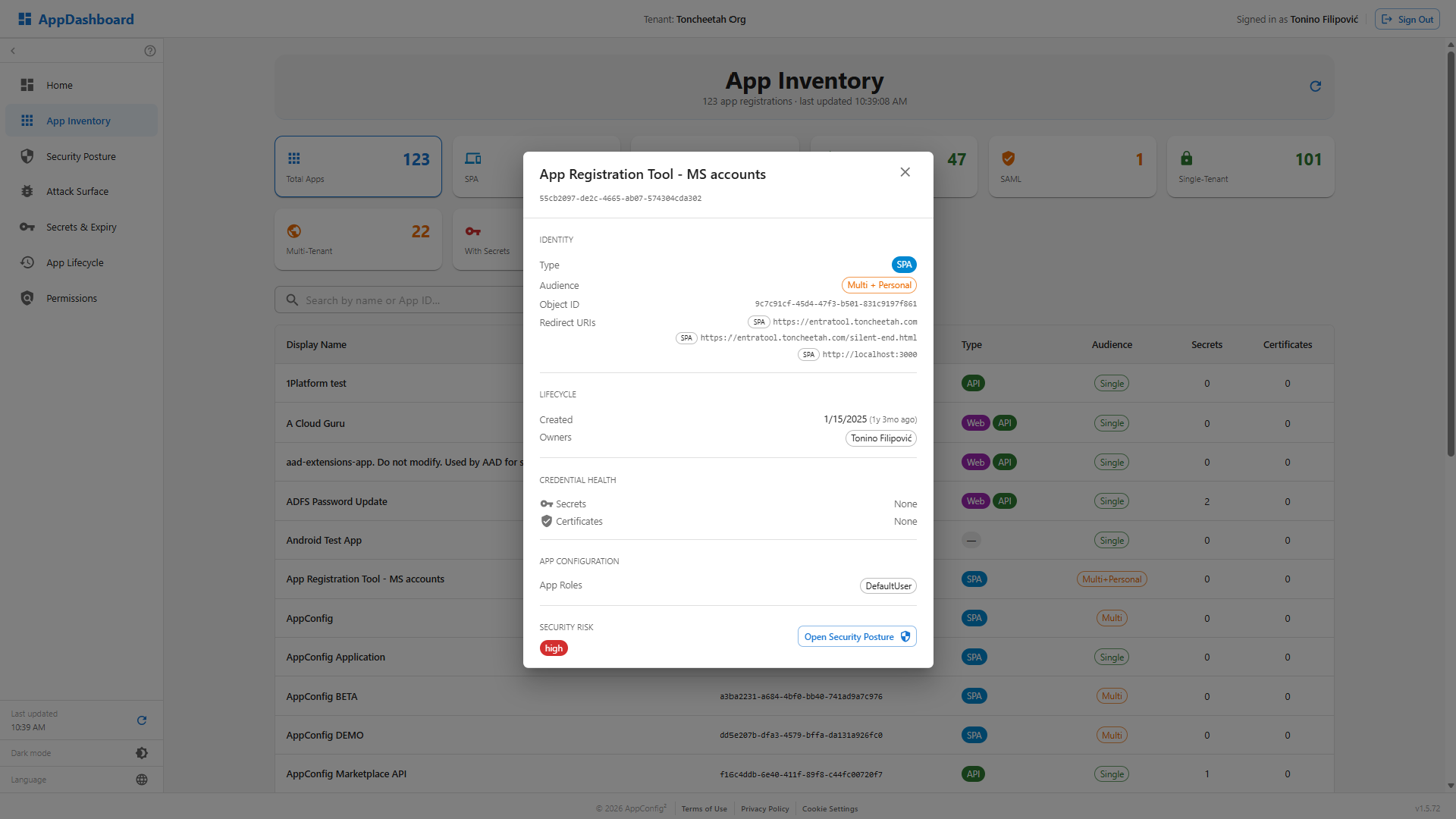
Task: Click the help question mark icon in sidebar
Action: click(x=150, y=51)
